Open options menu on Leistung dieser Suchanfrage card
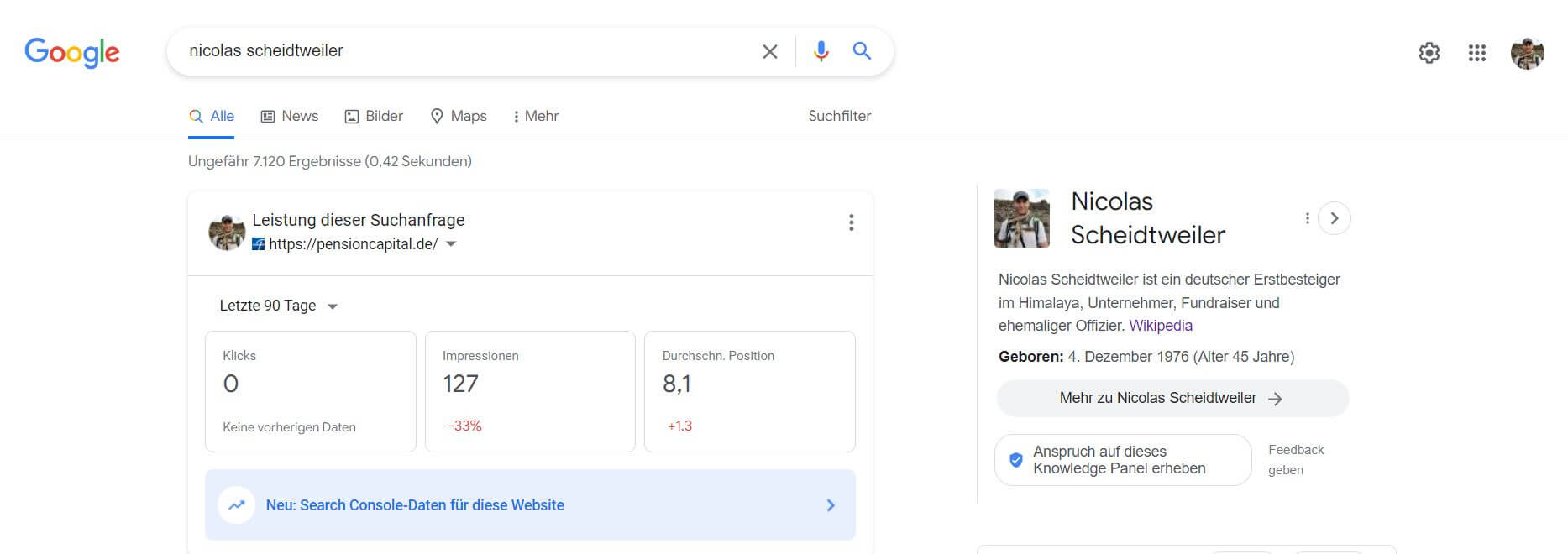The width and height of the screenshot is (1568, 554). click(x=852, y=222)
